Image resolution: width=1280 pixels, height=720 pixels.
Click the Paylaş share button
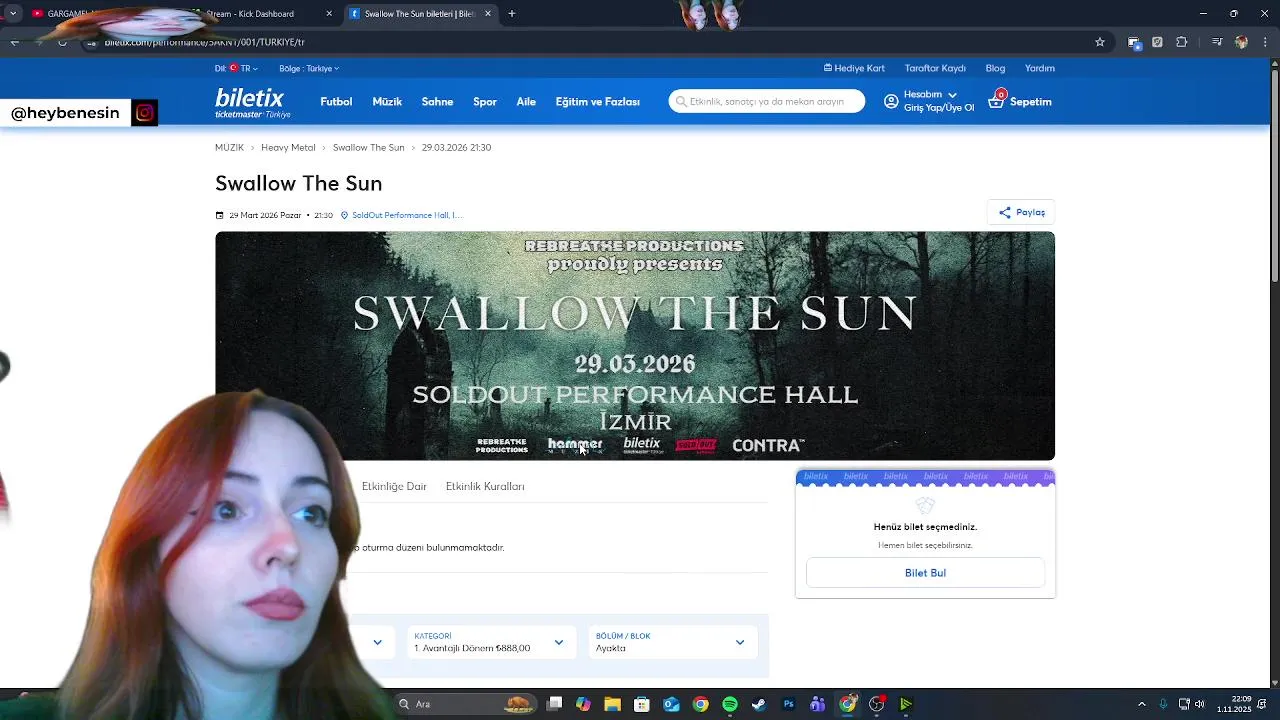(x=1021, y=212)
